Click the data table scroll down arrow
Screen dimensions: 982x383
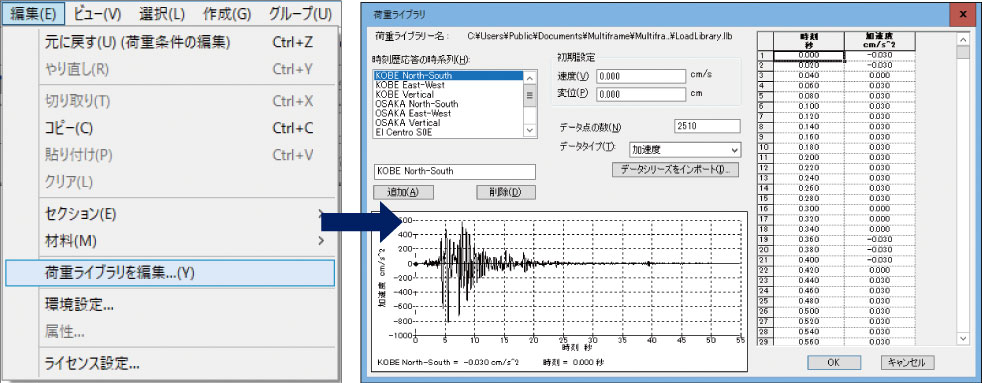[x=964, y=338]
